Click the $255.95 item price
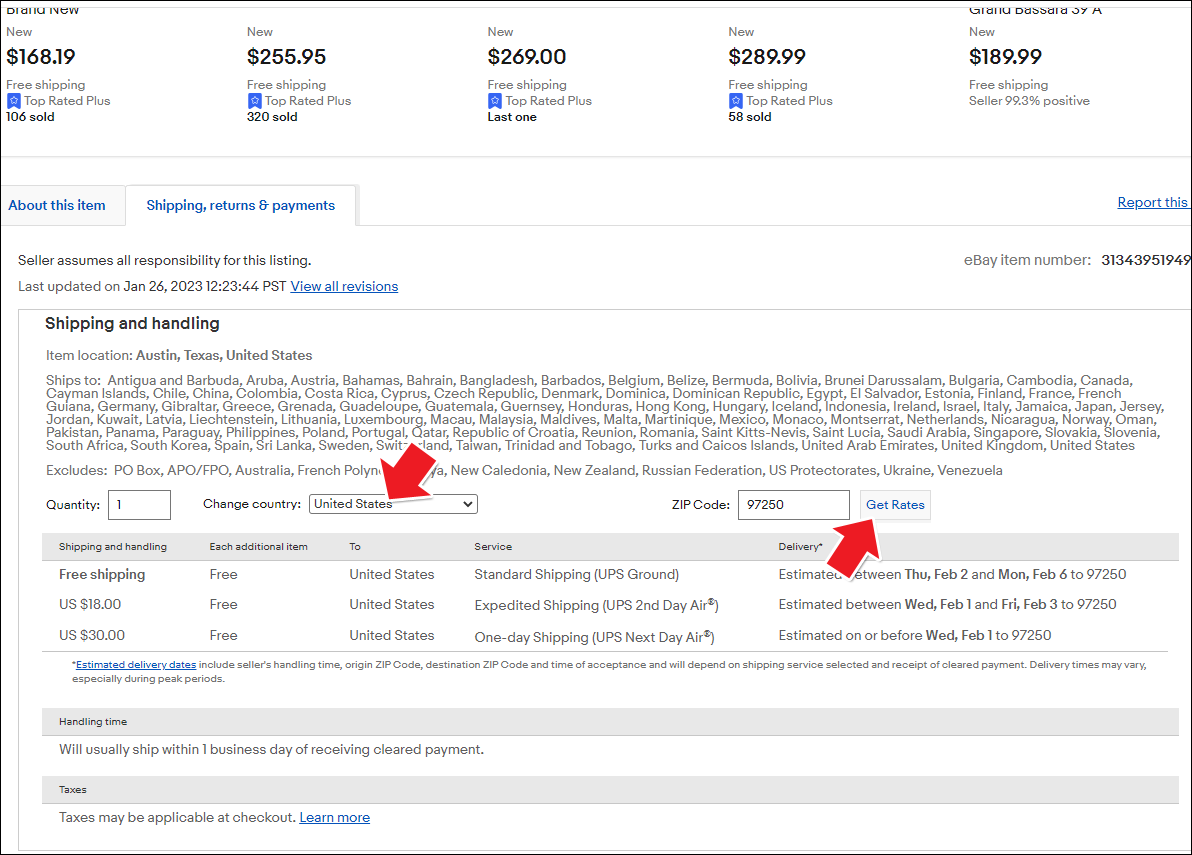Viewport: 1192px width, 855px height. [287, 57]
